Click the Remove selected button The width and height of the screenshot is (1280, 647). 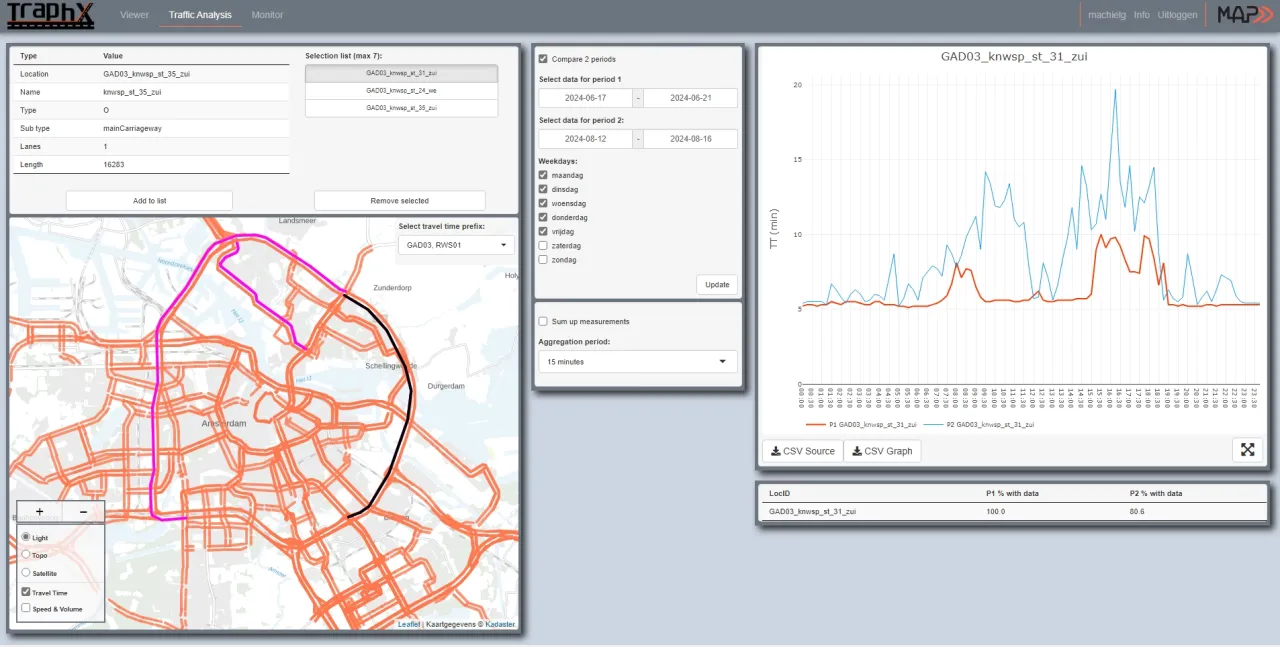tap(399, 201)
